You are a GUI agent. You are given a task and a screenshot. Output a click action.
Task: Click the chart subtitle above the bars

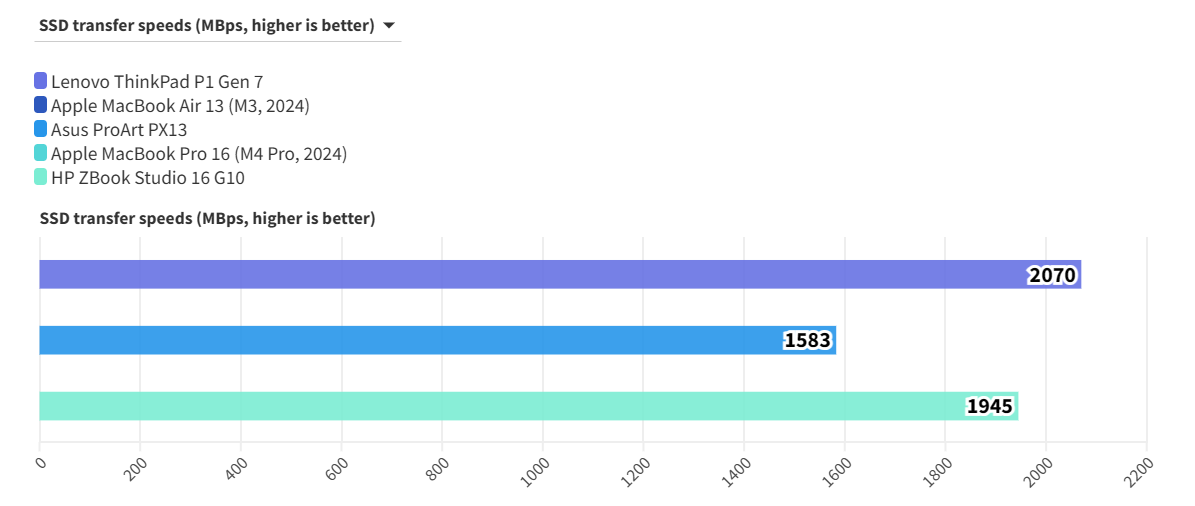coord(207,218)
